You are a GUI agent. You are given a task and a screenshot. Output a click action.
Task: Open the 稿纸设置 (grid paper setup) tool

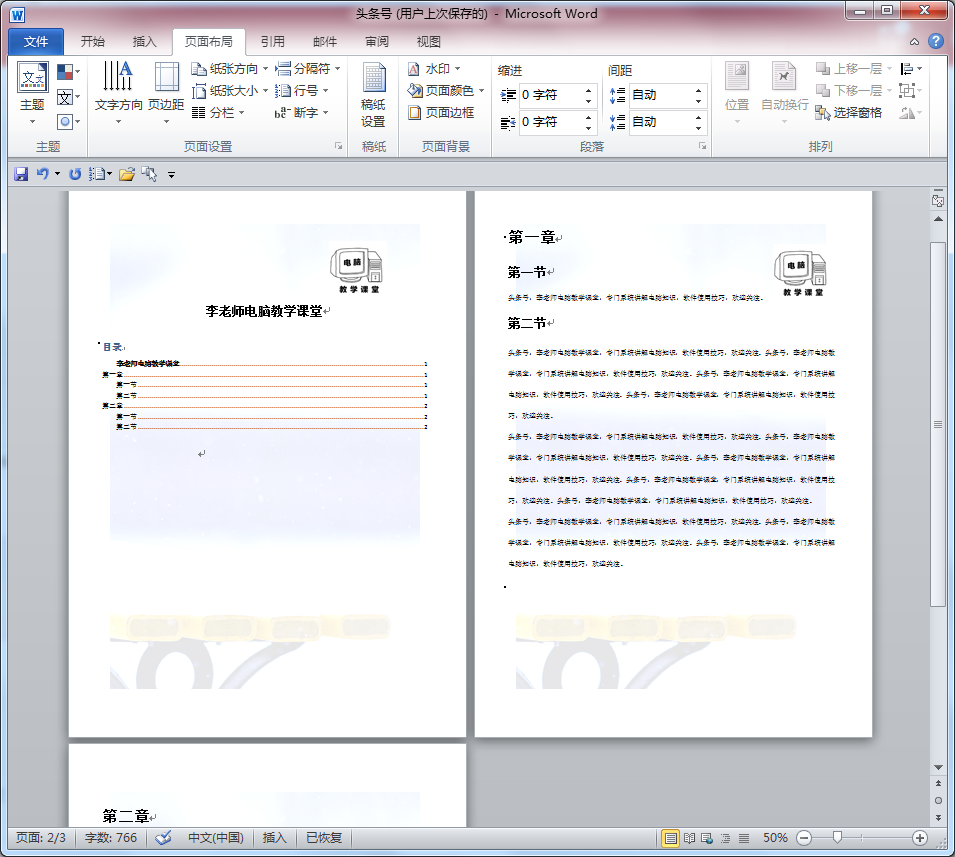(x=372, y=95)
